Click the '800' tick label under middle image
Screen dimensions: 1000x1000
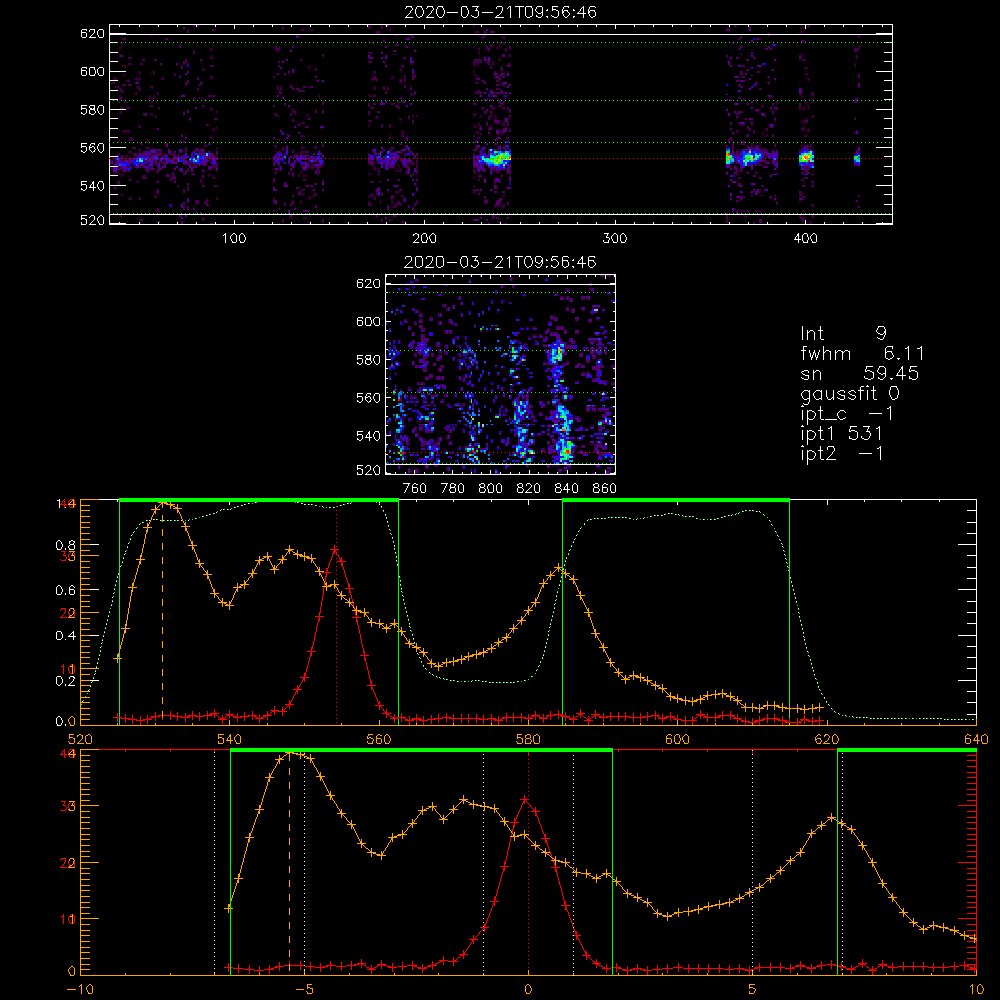coord(490,489)
